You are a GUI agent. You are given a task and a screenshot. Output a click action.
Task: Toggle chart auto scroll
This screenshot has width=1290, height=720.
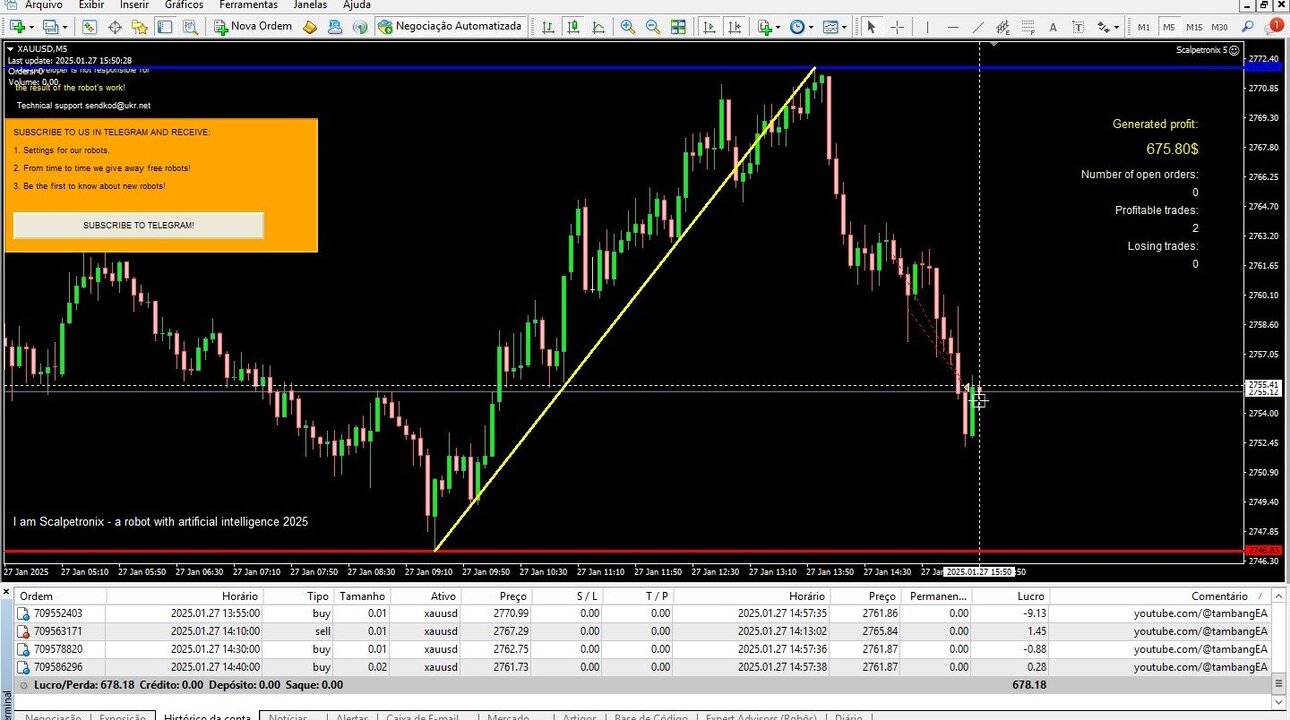point(708,27)
